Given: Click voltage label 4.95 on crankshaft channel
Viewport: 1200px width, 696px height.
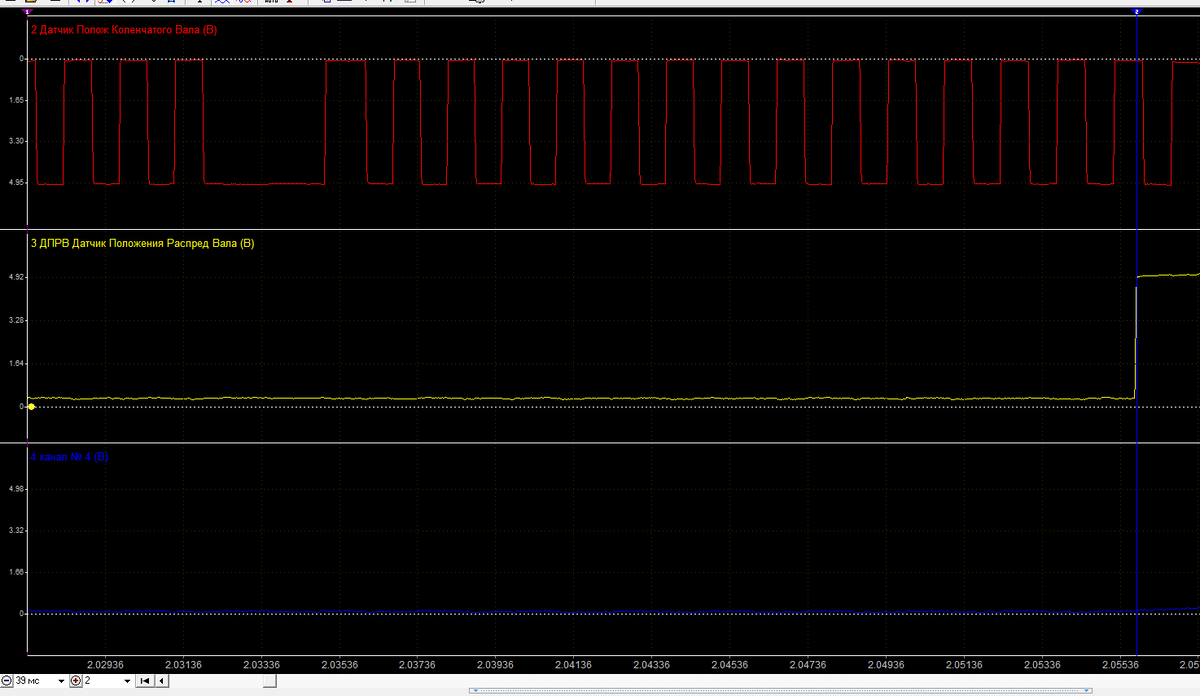Looking at the screenshot, I should point(16,184).
